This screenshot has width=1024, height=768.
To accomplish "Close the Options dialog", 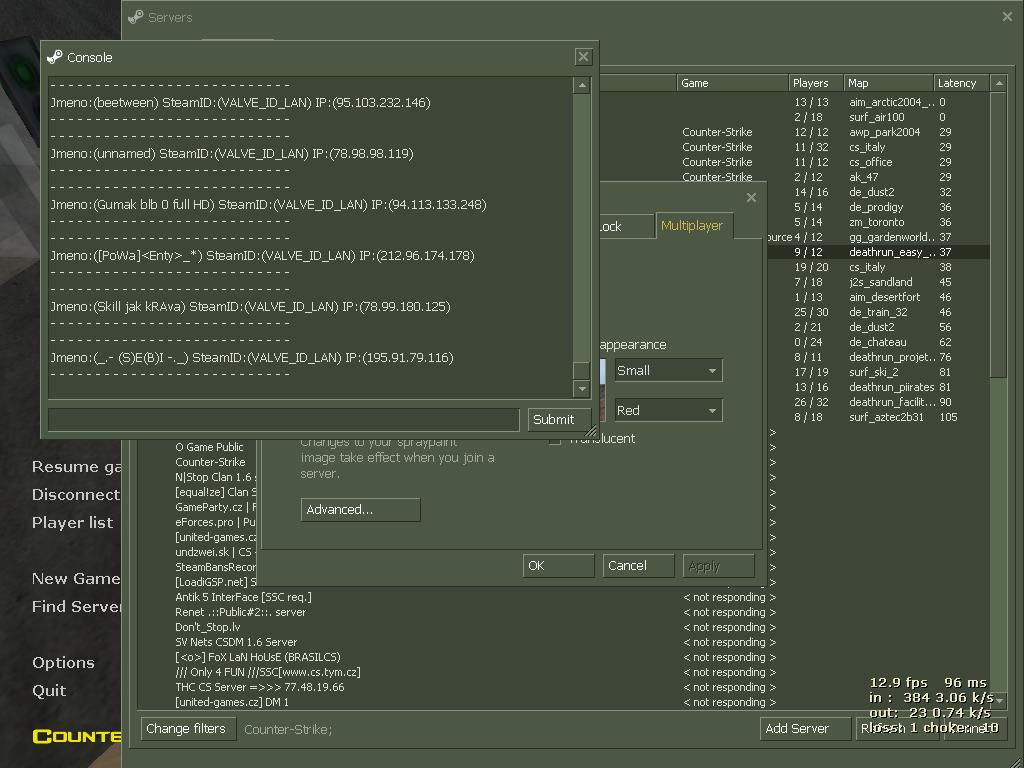I will (751, 197).
